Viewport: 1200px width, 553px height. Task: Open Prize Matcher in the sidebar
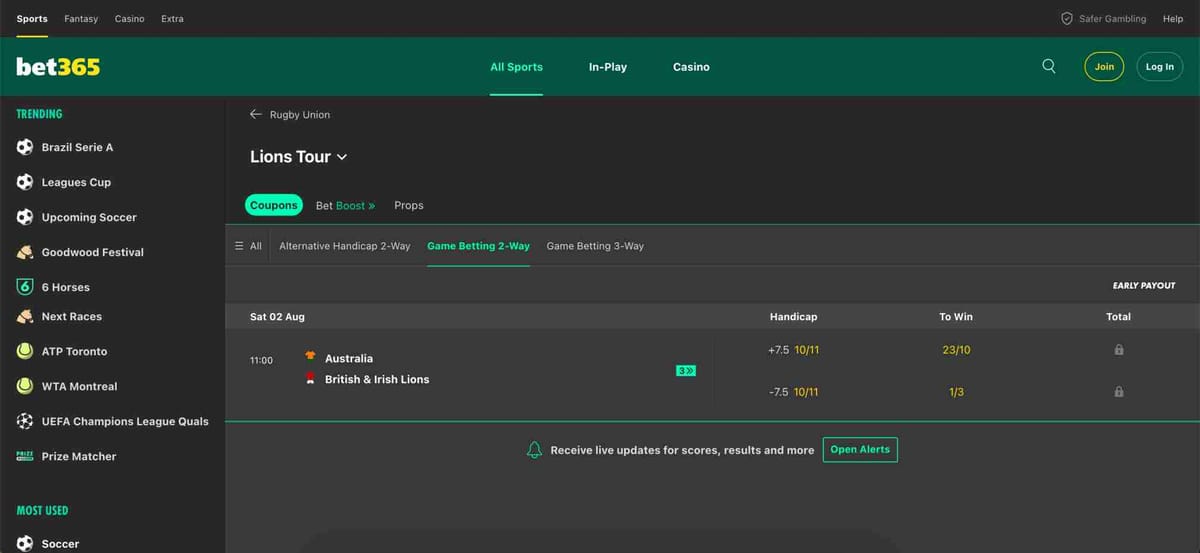click(x=79, y=456)
